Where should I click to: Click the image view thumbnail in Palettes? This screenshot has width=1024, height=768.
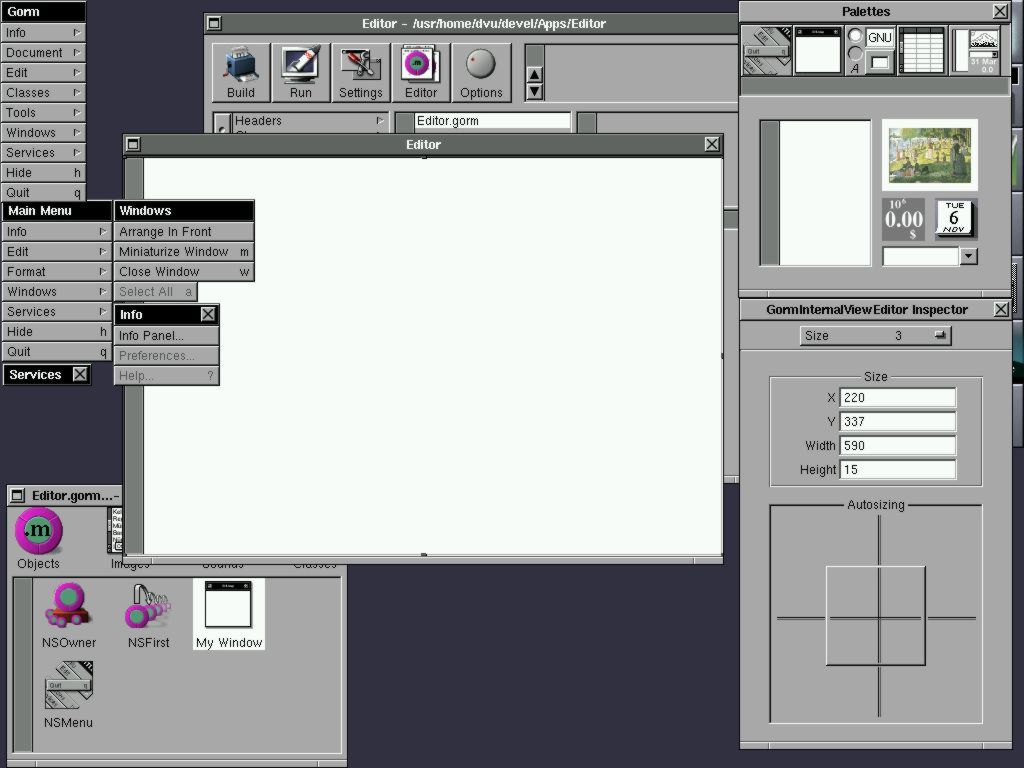point(929,155)
